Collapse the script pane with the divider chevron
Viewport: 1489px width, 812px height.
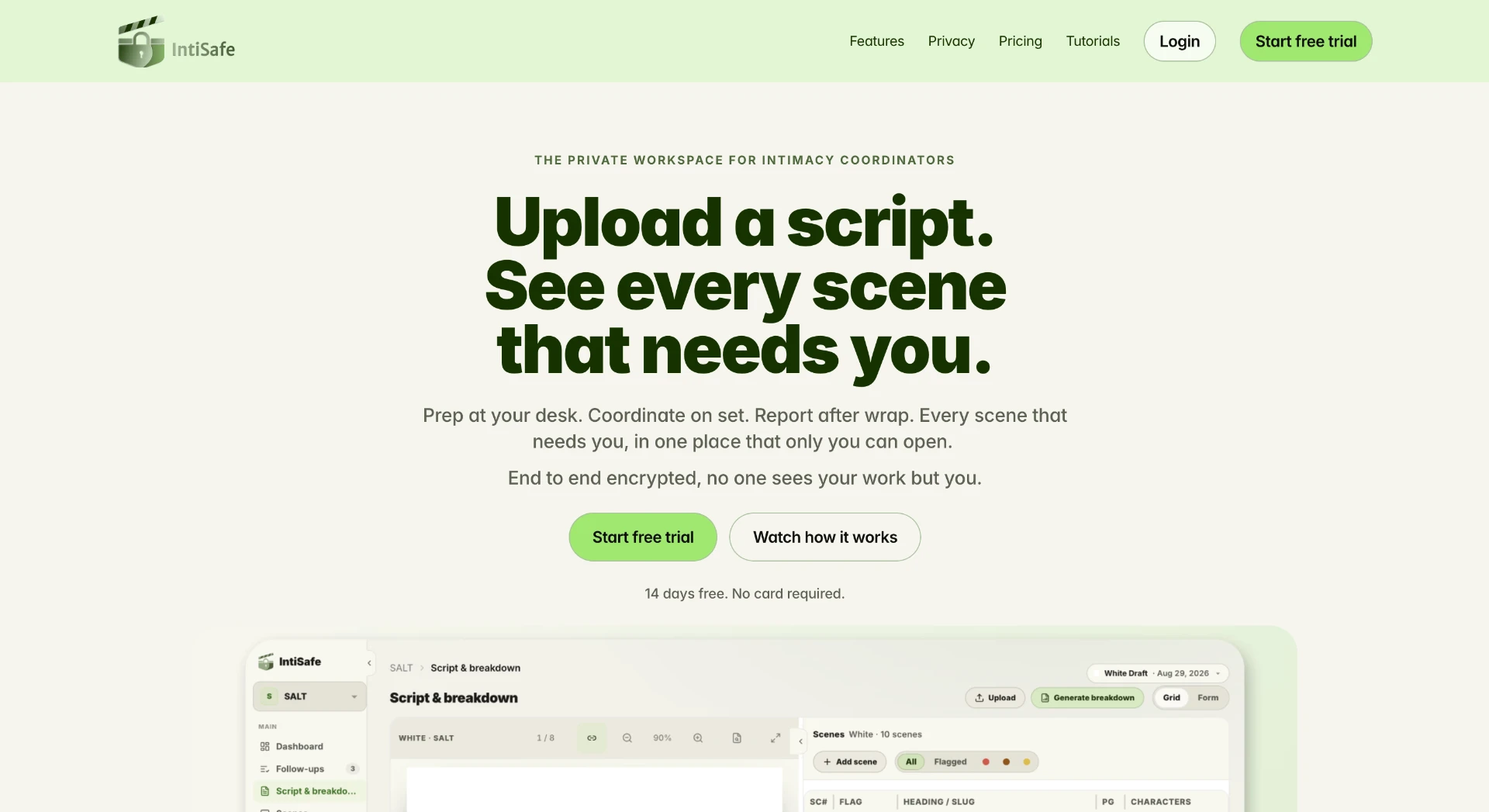click(x=801, y=741)
